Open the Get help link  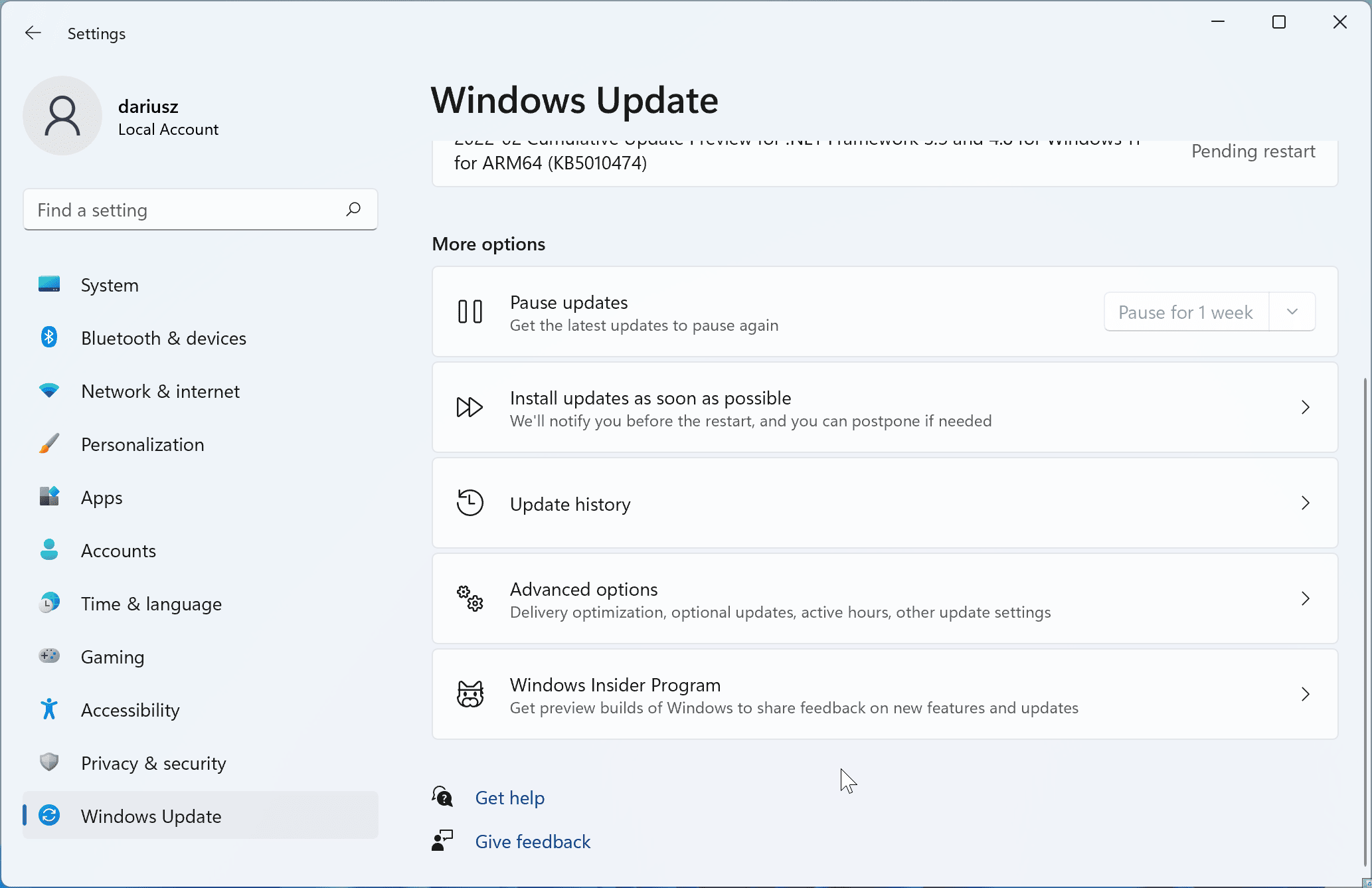510,797
